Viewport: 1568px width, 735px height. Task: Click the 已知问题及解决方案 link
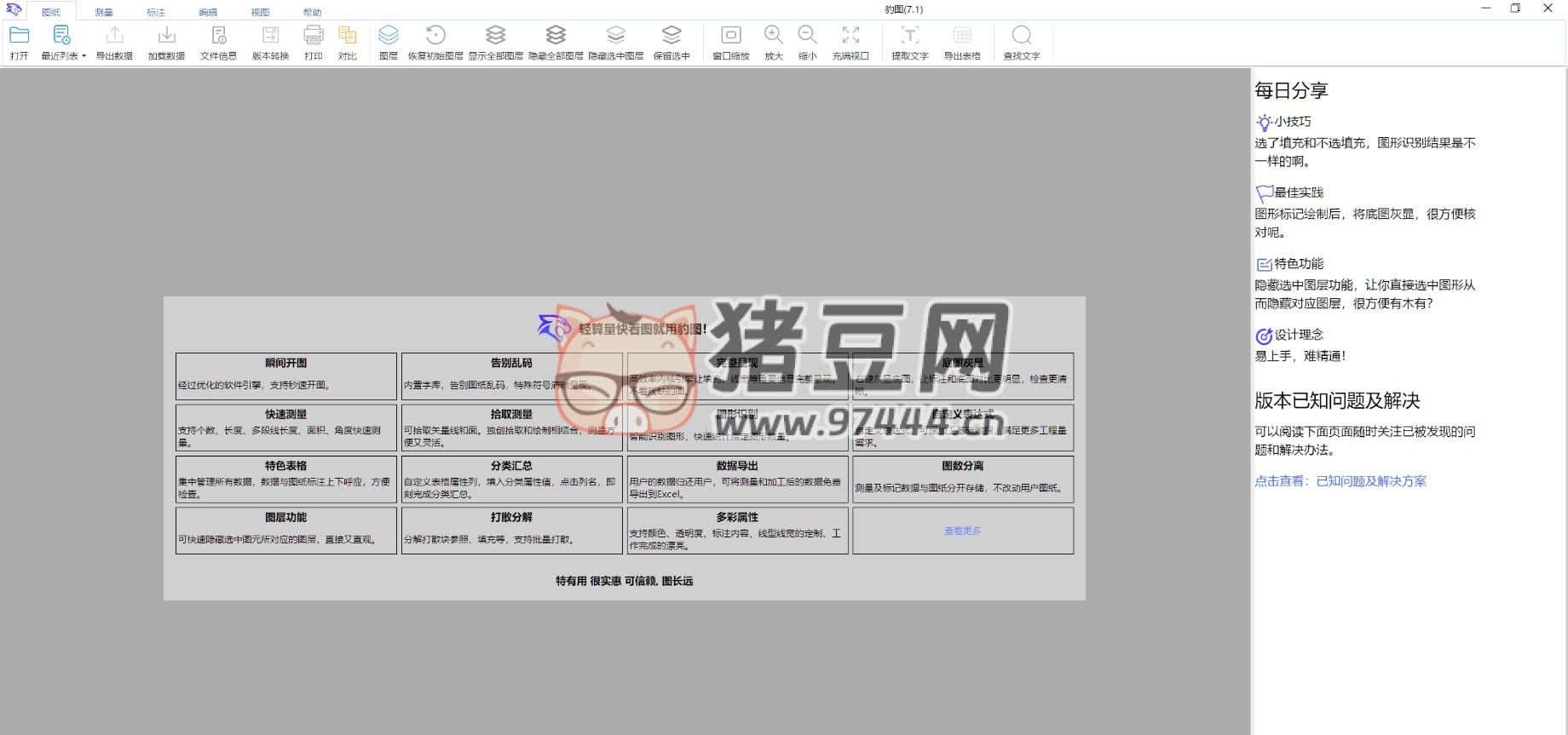(1370, 481)
